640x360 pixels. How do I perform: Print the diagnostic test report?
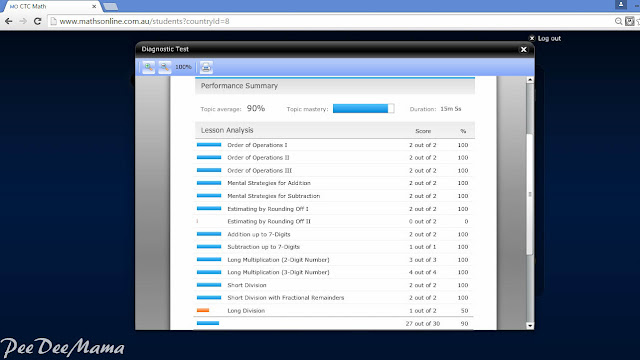(206, 67)
